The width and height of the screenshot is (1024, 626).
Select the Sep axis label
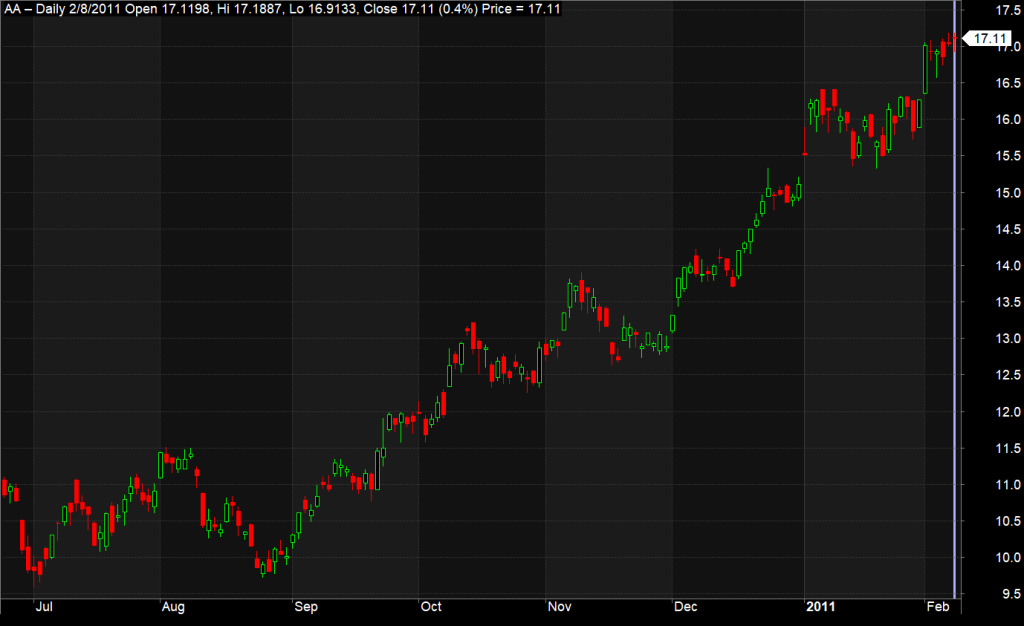306,606
